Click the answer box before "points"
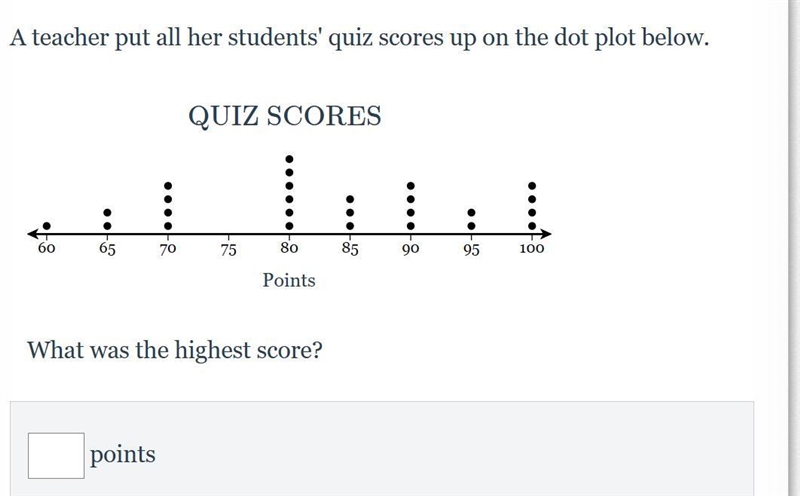800x496 pixels. (x=56, y=456)
